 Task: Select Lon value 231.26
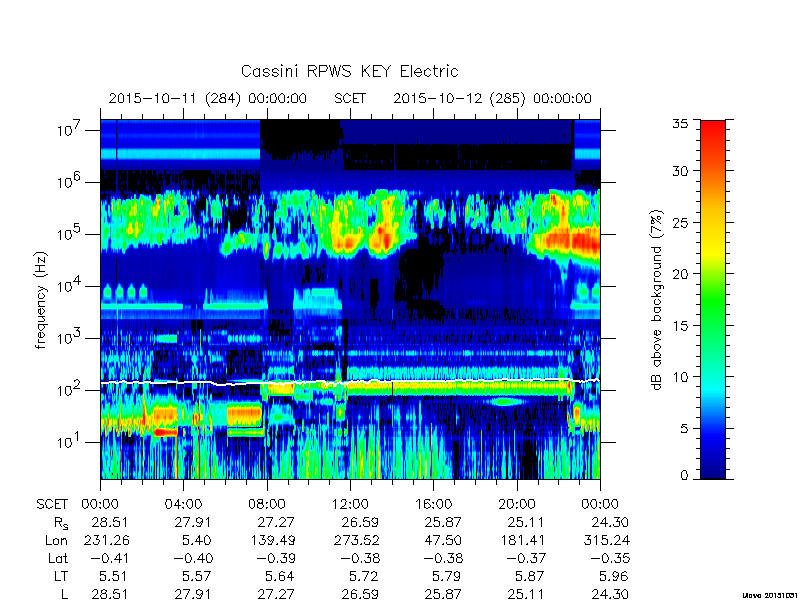click(107, 540)
